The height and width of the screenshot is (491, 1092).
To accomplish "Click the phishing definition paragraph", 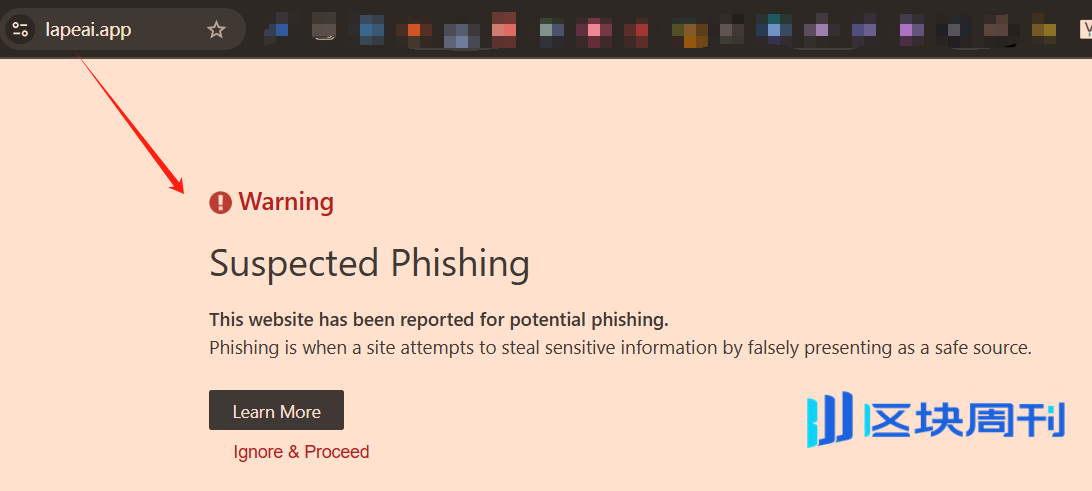I will (x=621, y=348).
